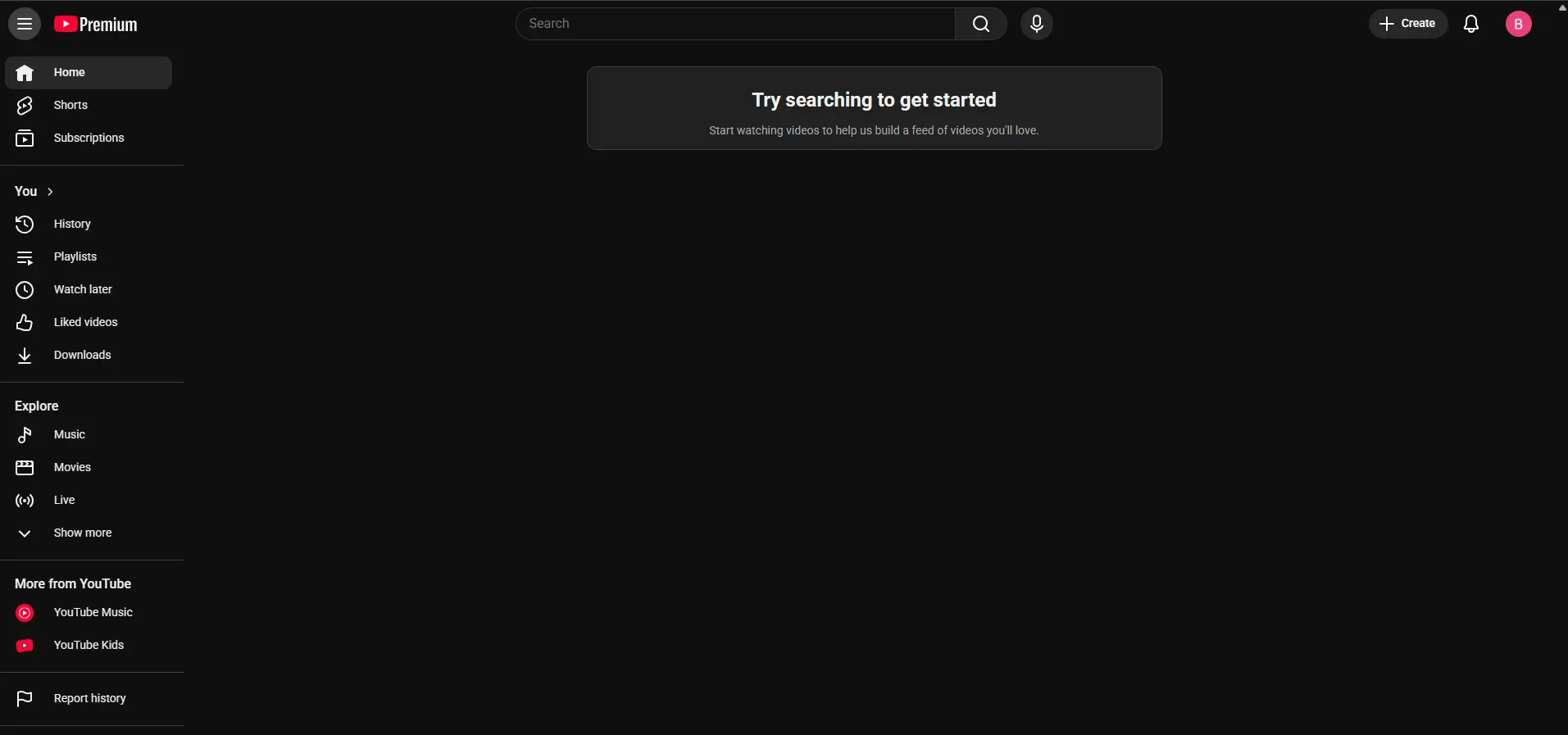Open the Report history flag icon
The image size is (1568, 735).
point(25,699)
